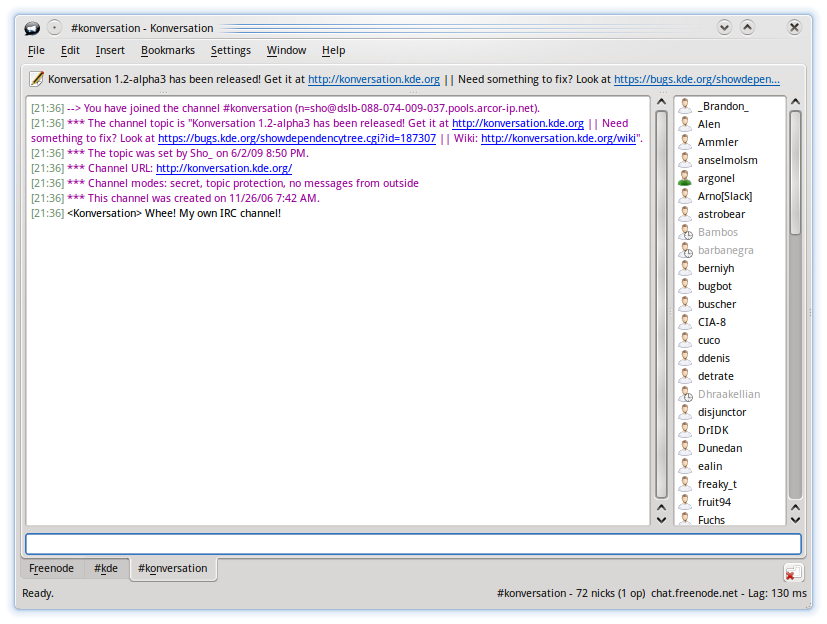Open the Settings menu
Viewport: 827px width, 624px height.
tap(230, 50)
